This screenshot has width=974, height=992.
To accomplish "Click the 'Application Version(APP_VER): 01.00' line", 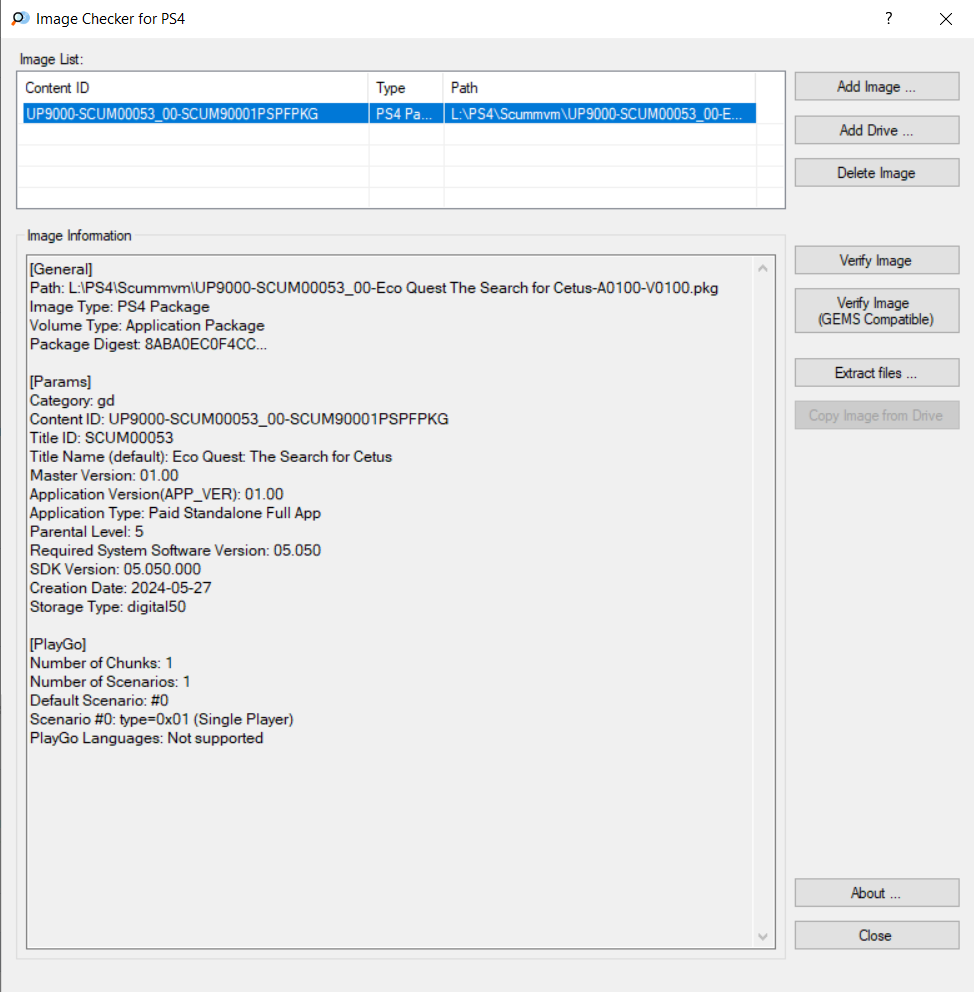I will pos(157,494).
